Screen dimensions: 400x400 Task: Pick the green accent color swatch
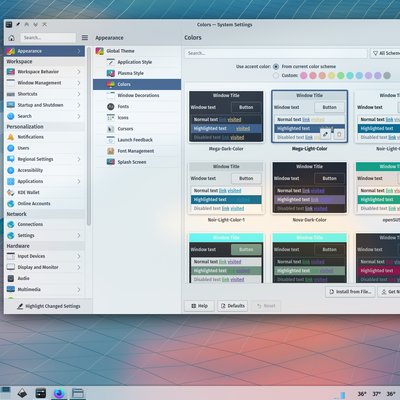pos(341,76)
